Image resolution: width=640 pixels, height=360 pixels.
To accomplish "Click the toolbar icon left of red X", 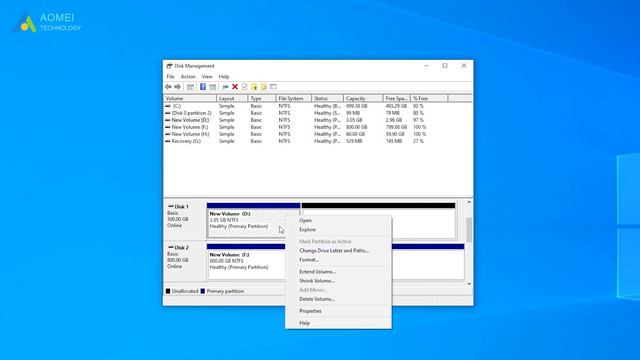I will 225,87.
